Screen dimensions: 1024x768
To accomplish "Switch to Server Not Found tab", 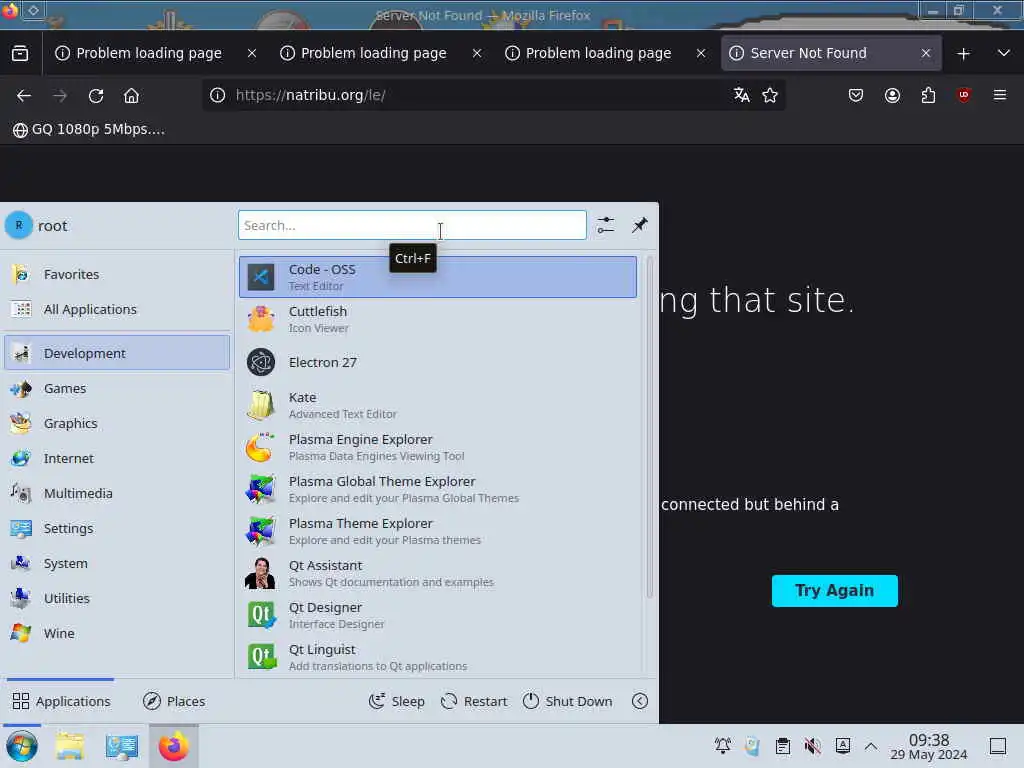I will [831, 54].
